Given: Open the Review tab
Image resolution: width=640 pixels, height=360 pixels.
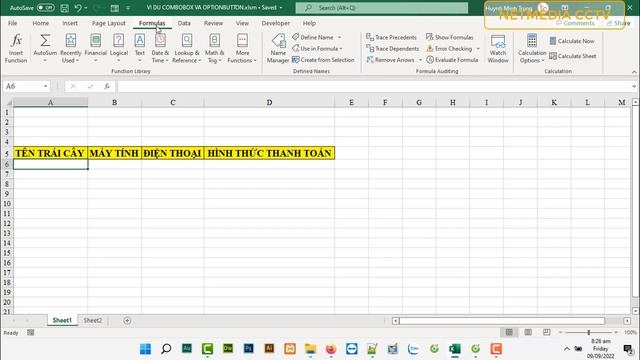Looking at the screenshot, I should point(213,23).
